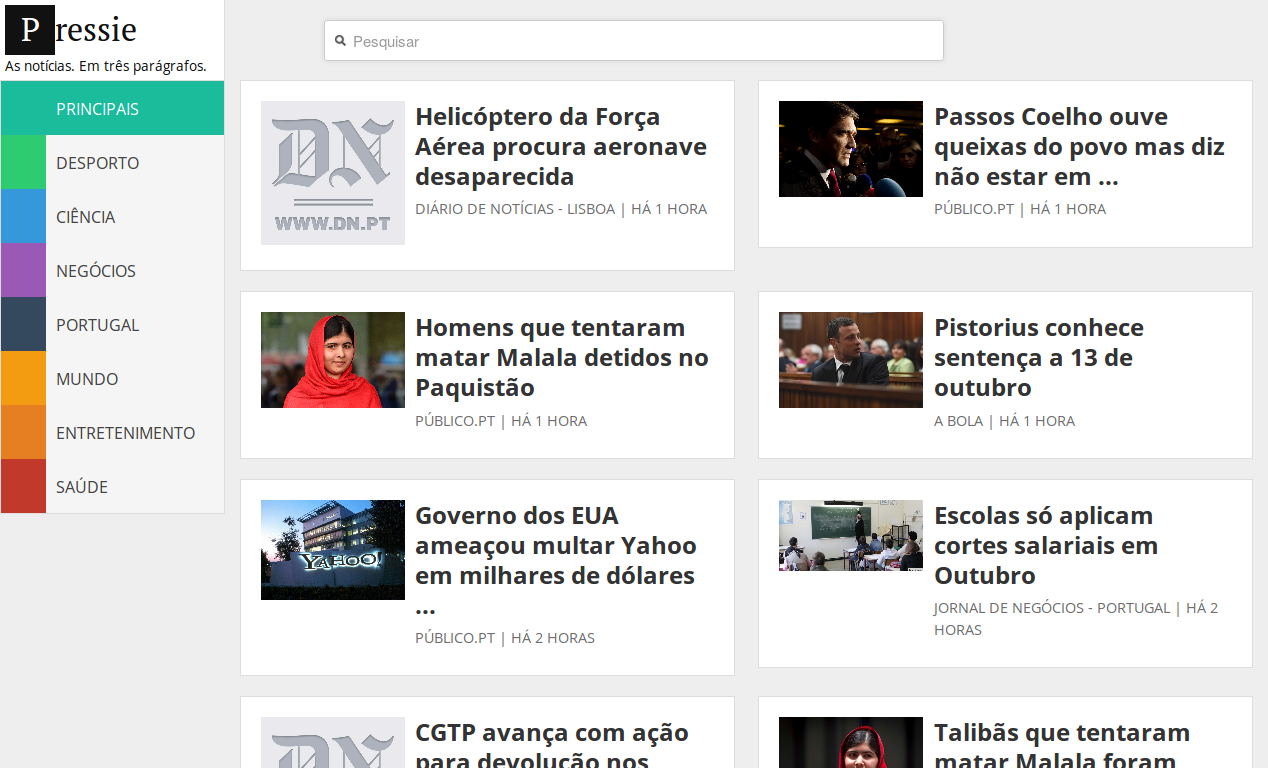The image size is (1268, 768).
Task: Open the Desporto category
Action: pos(97,163)
